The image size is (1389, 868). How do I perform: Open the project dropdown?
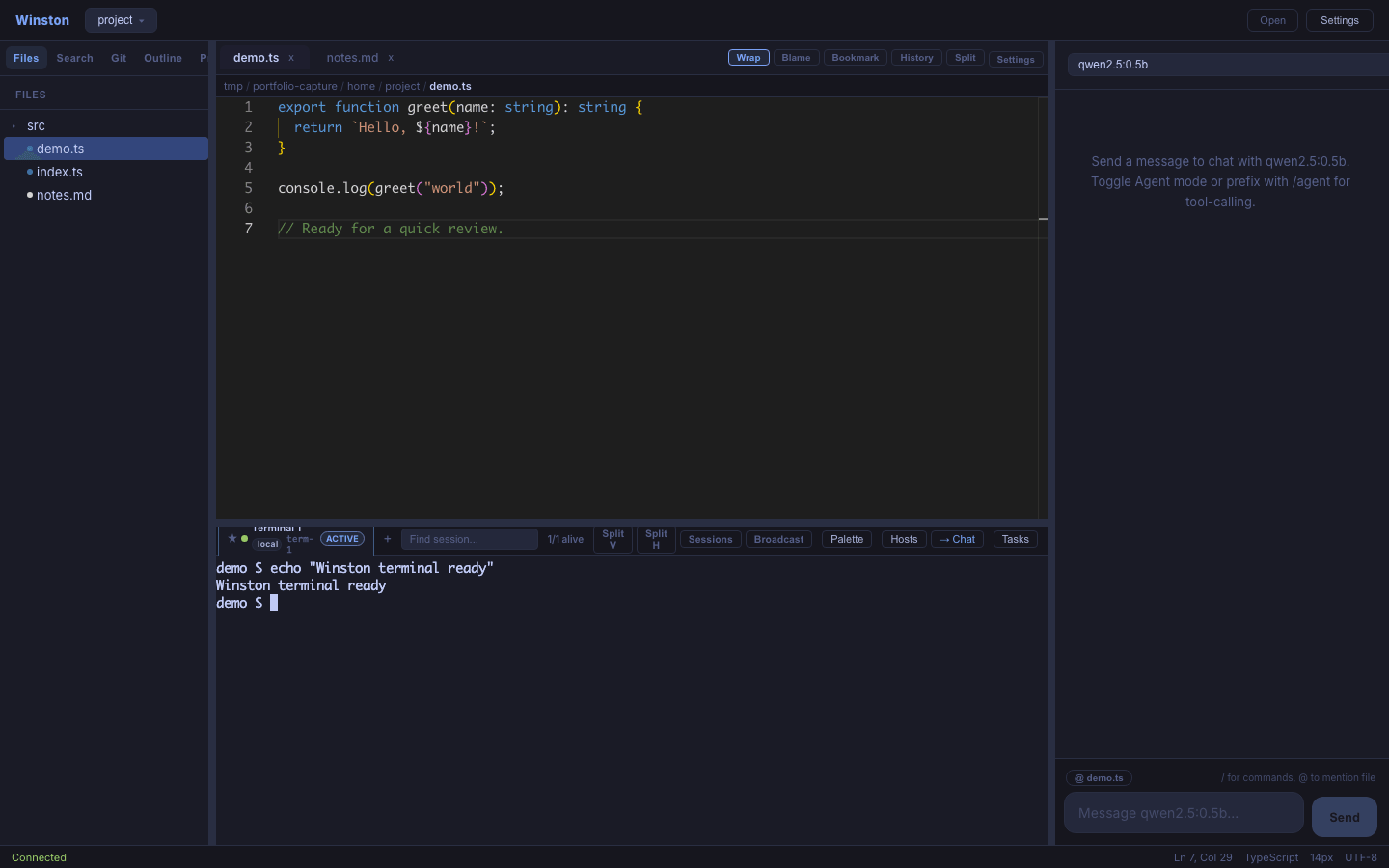(x=121, y=20)
